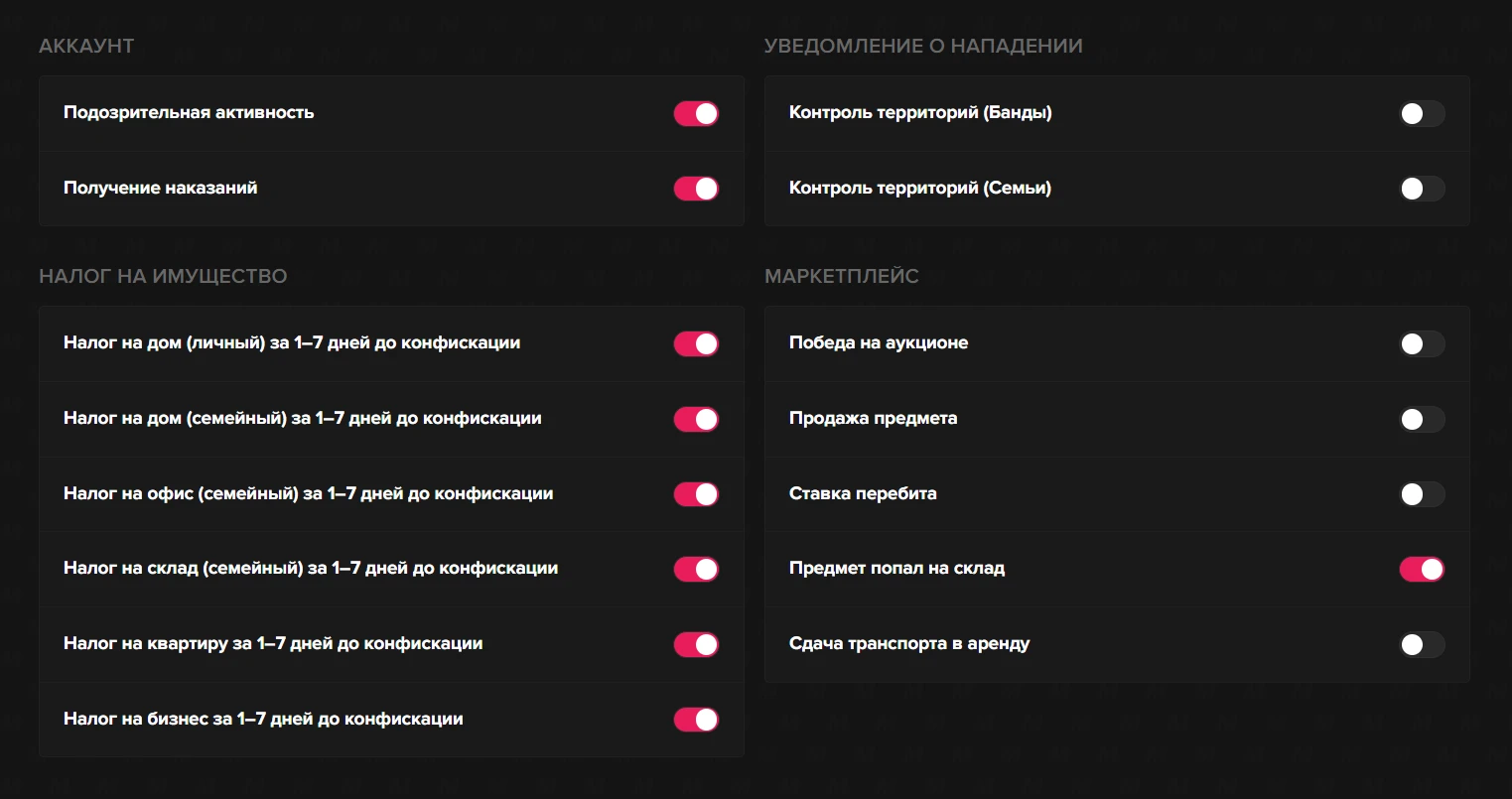Enable the Ставка перебита toggle switch
The height and width of the screenshot is (799, 1512).
[x=1422, y=494]
